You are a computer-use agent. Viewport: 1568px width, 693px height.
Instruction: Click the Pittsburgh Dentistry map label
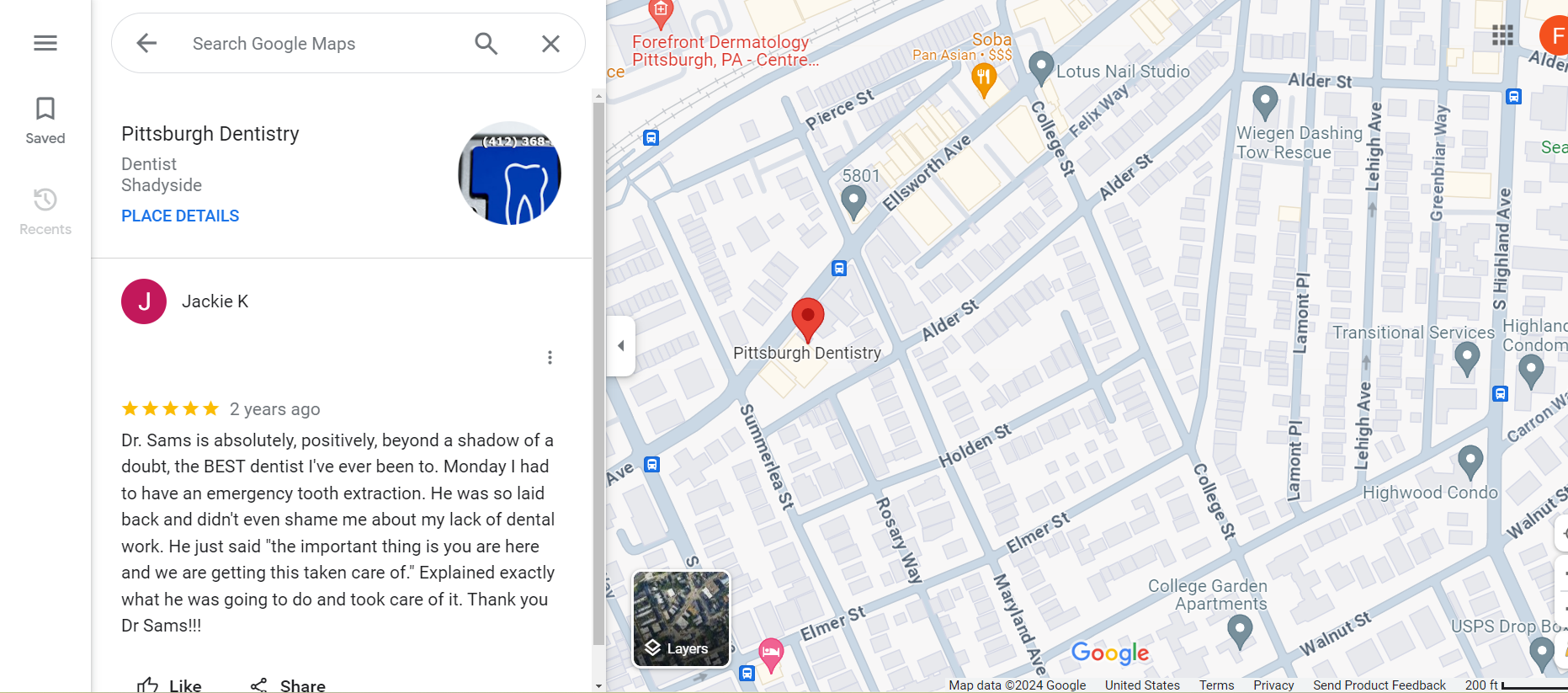click(807, 353)
